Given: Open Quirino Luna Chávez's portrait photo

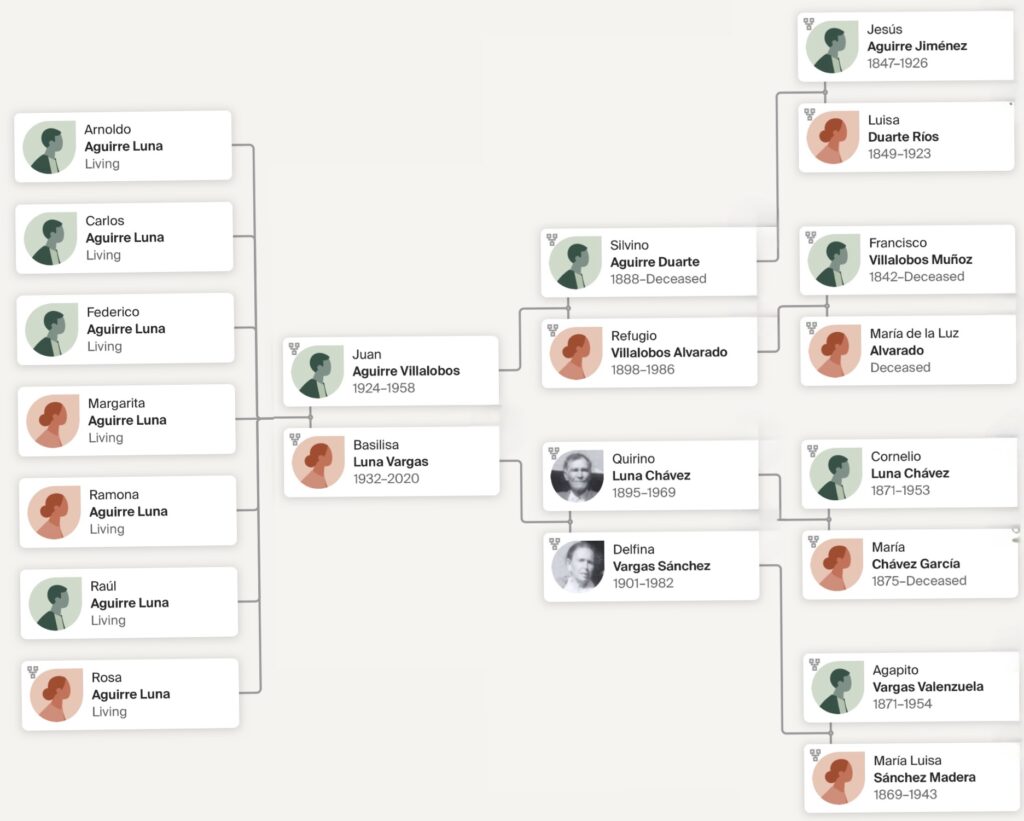Looking at the screenshot, I should (x=577, y=476).
